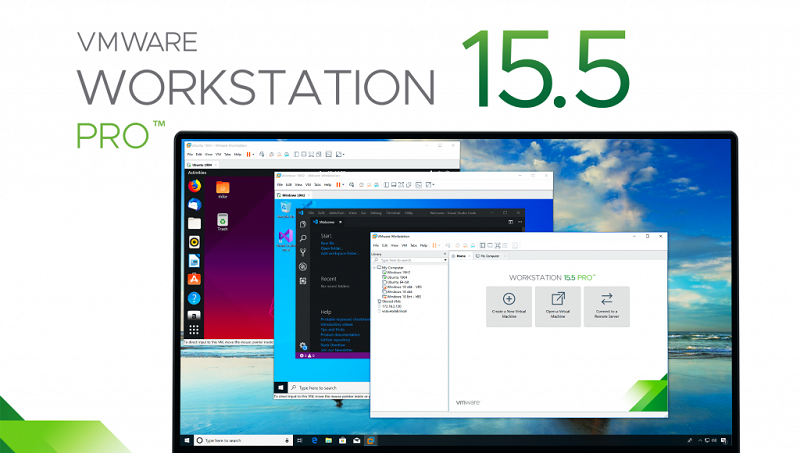Open VM menu in front VMware Workstation window
This screenshot has width=800, height=453.
[404, 245]
